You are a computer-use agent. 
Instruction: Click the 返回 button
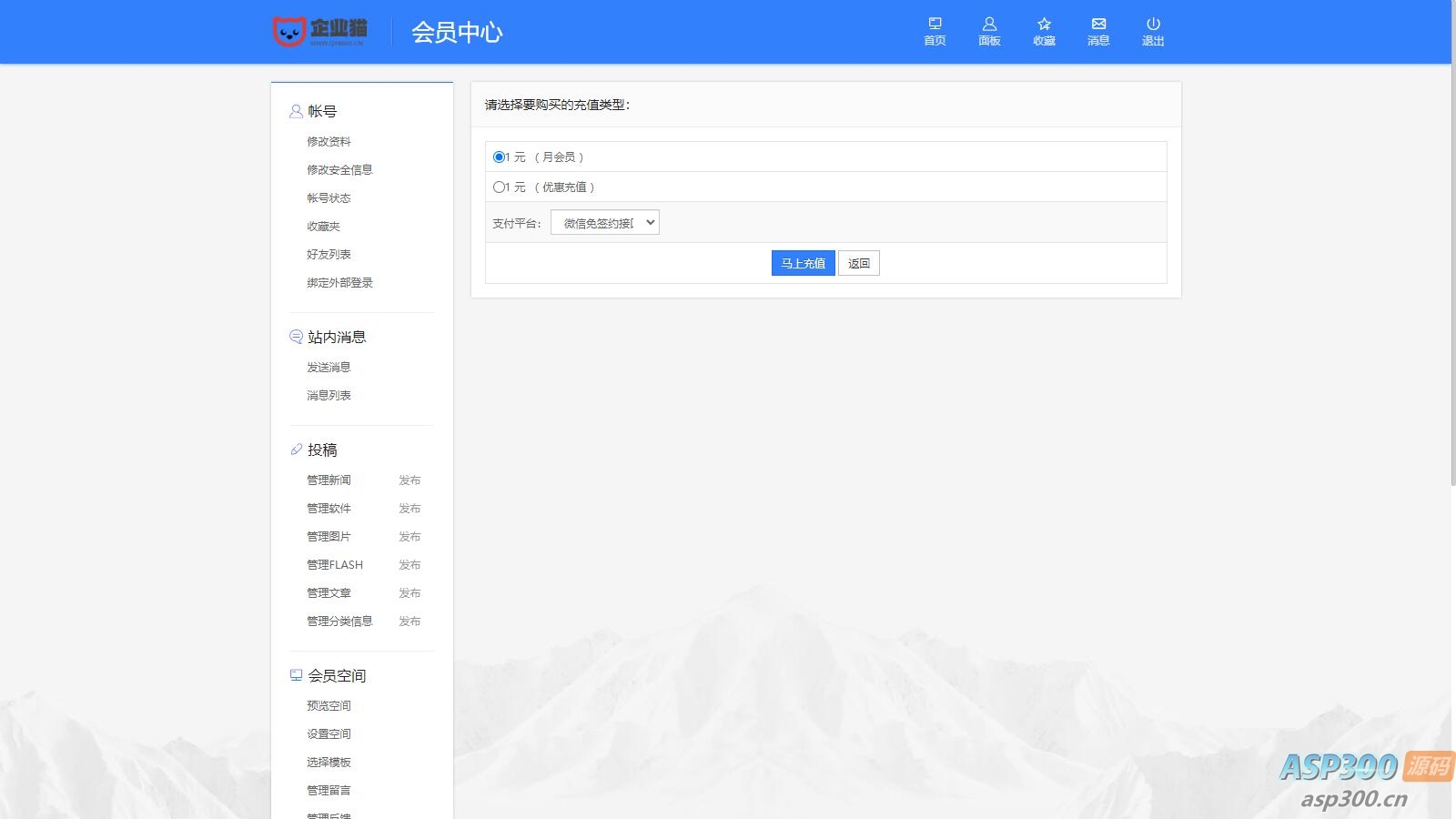pos(858,262)
